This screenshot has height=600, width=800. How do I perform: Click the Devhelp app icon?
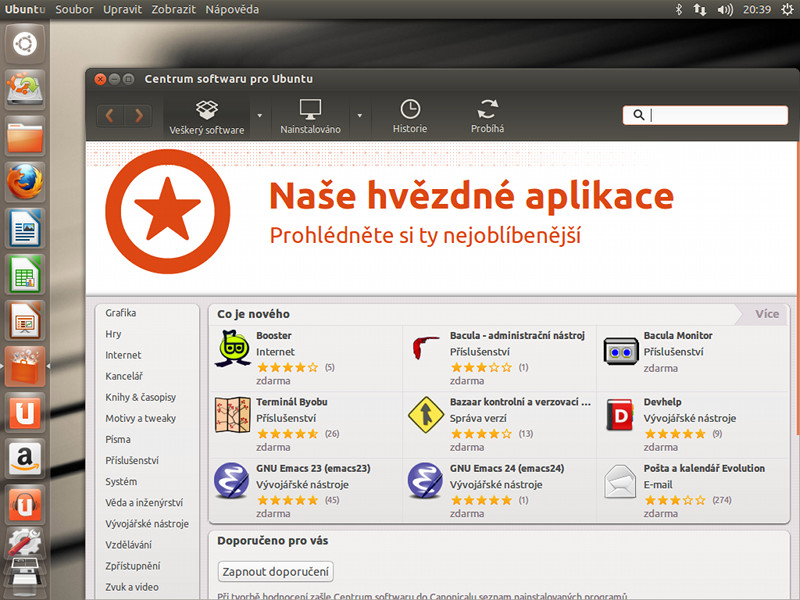(x=620, y=415)
